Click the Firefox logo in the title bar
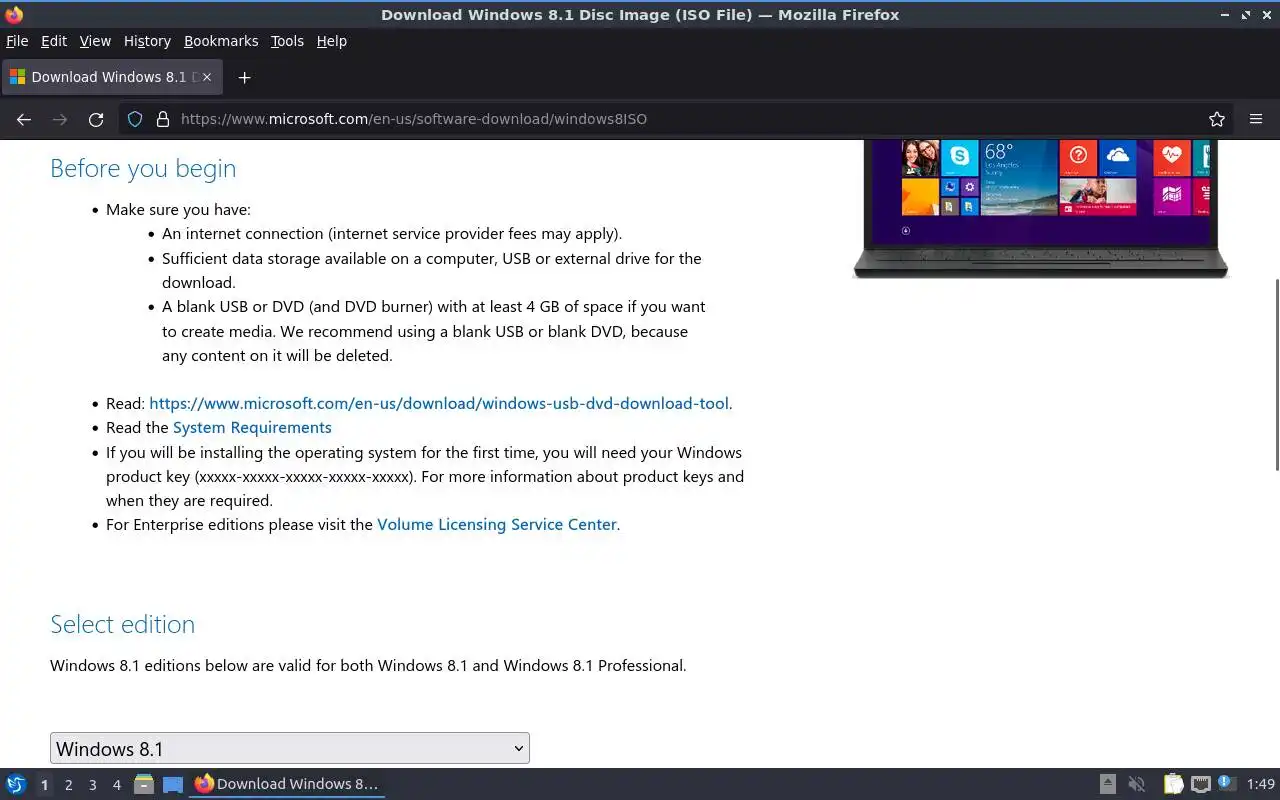The width and height of the screenshot is (1280, 800). (x=14, y=15)
